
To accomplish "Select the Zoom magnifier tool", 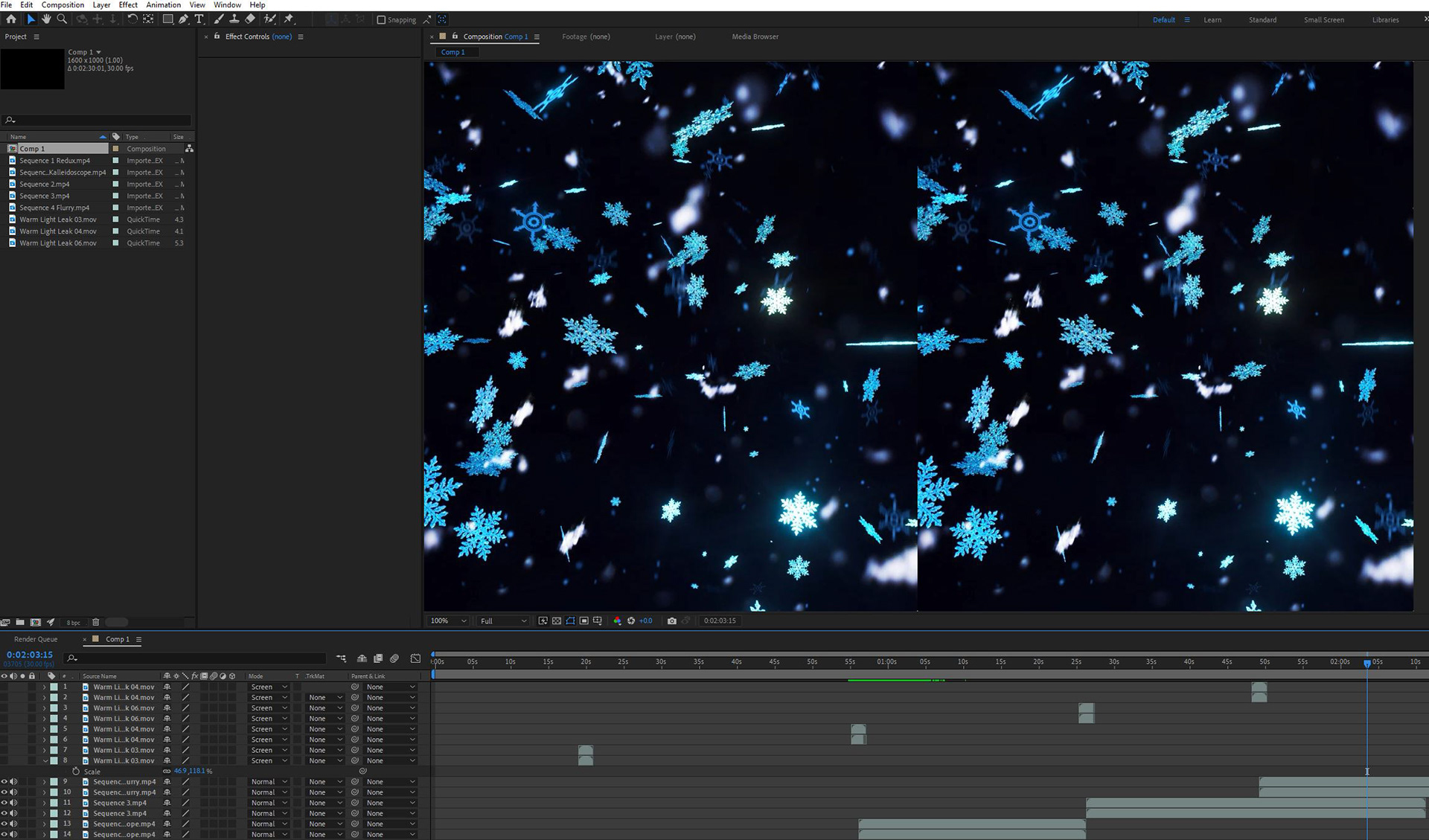I will (x=62, y=19).
